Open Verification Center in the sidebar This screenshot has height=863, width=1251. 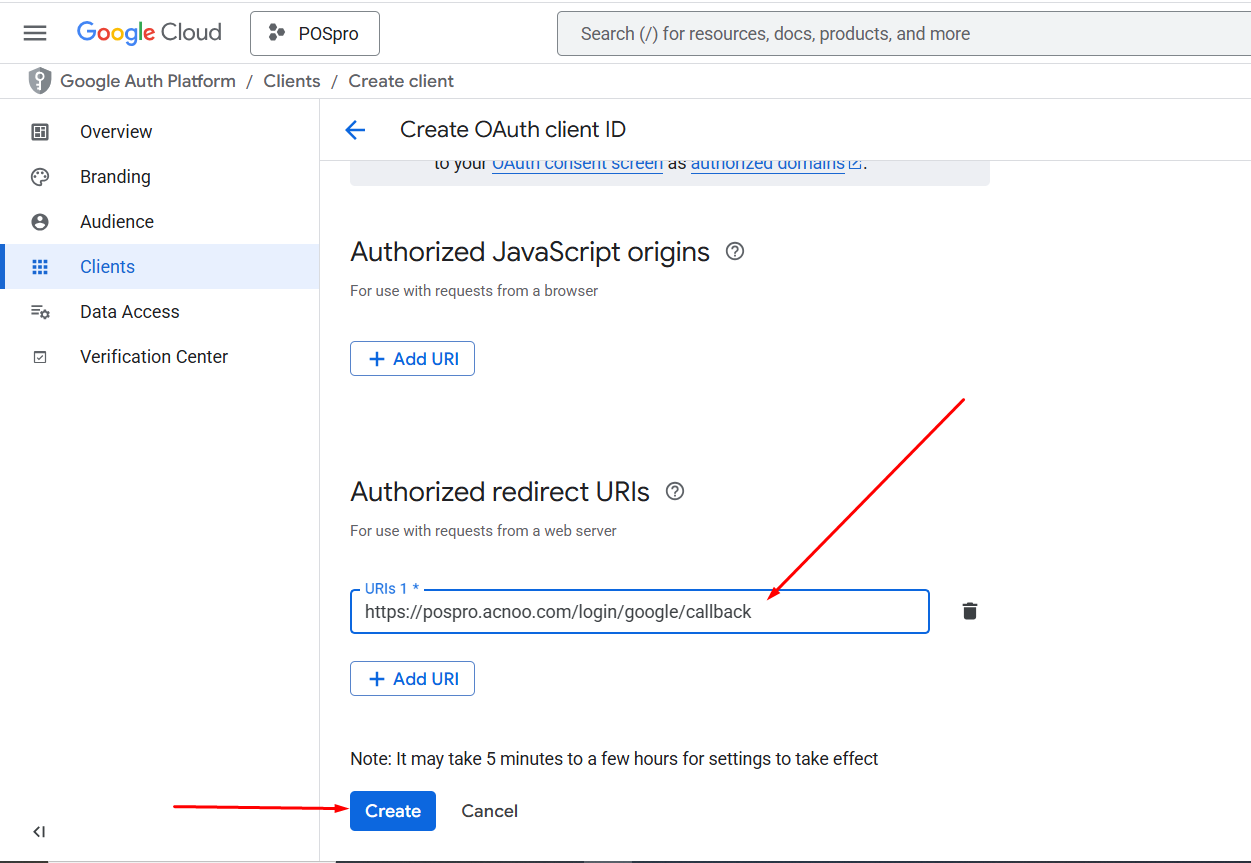[154, 357]
